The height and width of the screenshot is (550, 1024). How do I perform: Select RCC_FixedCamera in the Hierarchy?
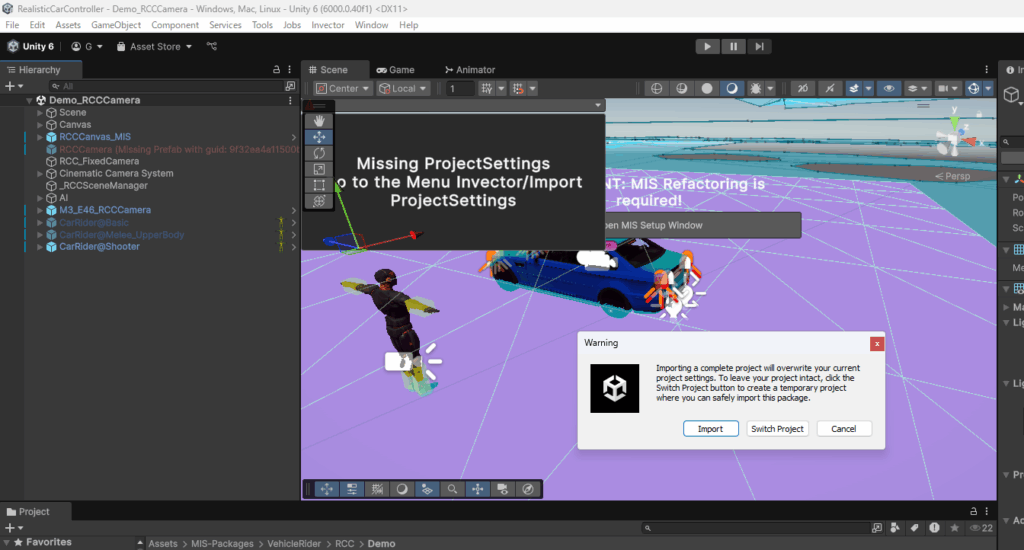(x=99, y=161)
